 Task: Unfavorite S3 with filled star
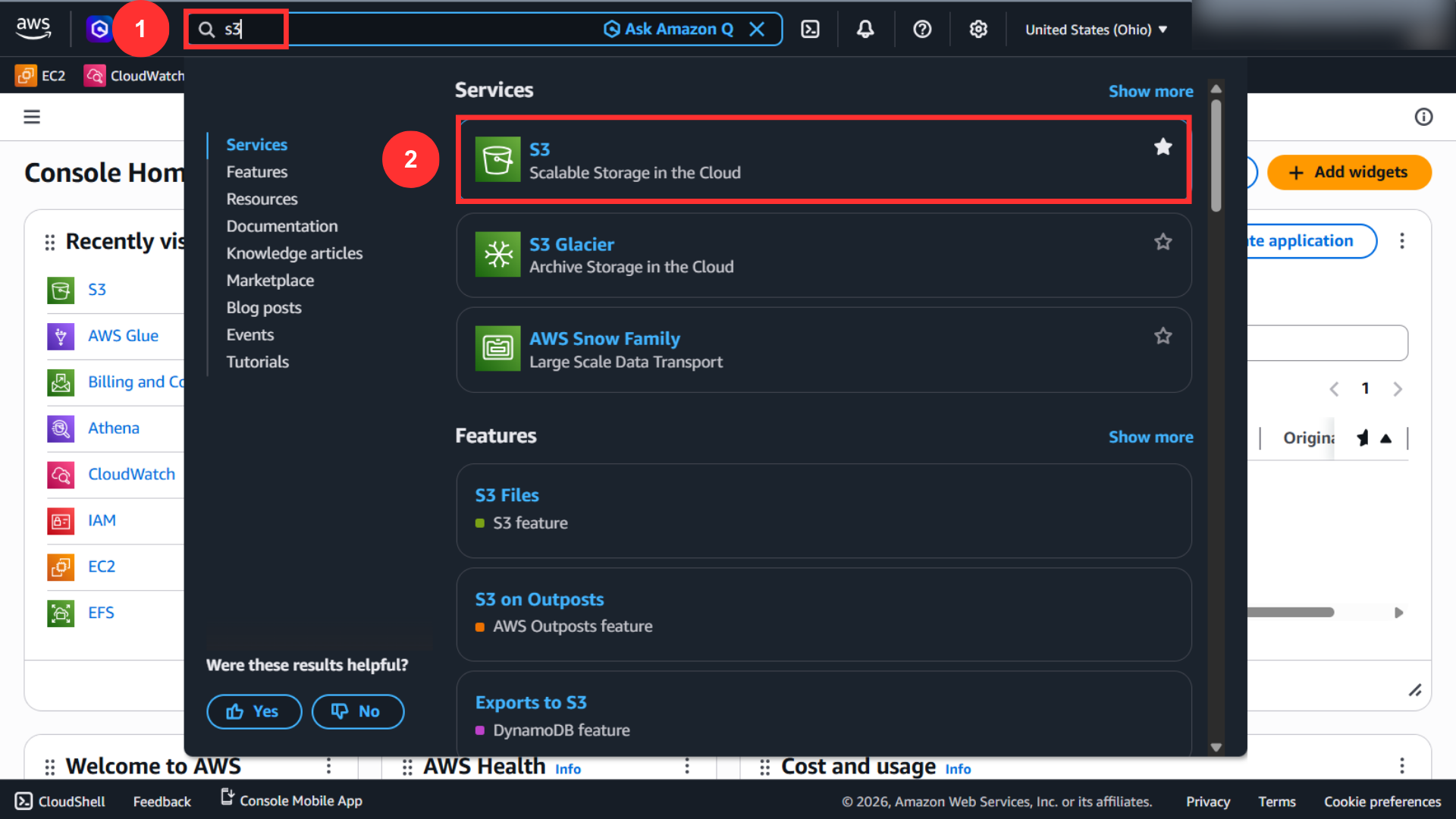coord(1163,146)
